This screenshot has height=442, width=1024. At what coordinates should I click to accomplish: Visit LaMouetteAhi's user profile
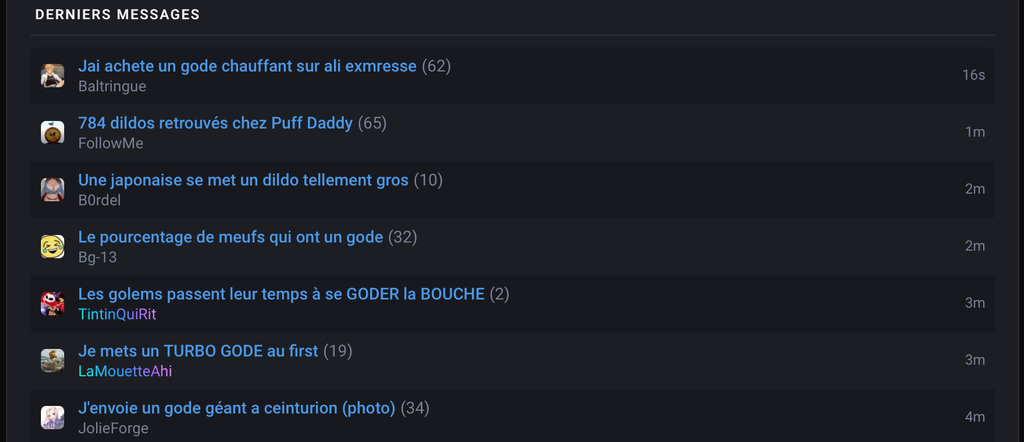click(x=125, y=371)
